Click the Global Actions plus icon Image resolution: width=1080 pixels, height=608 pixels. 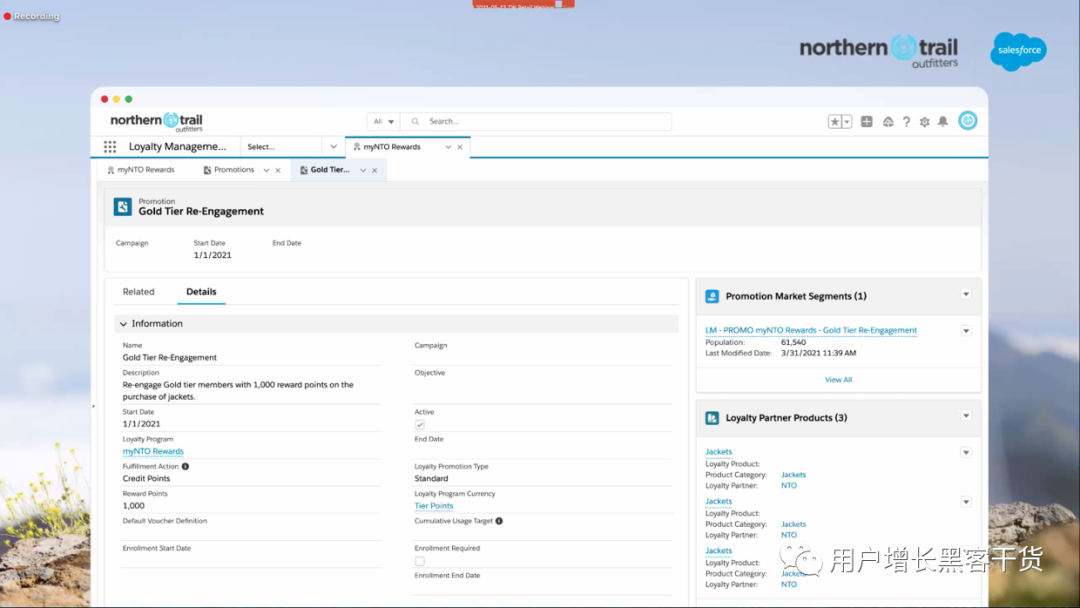(866, 121)
